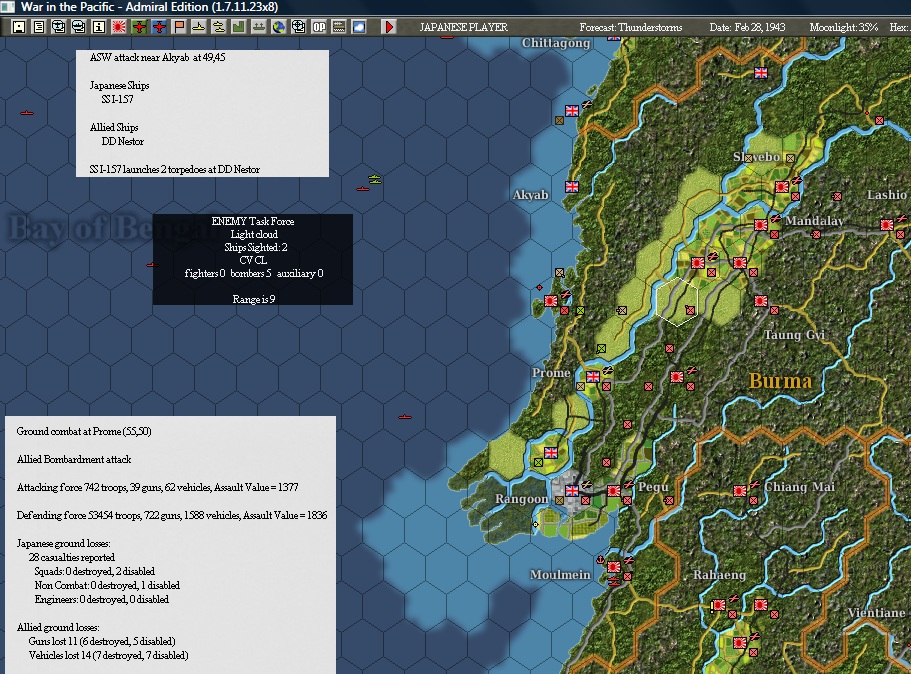Image resolution: width=911 pixels, height=674 pixels.
Task: Click the 'Allied Bombardment attack' line
Action: [x=74, y=460]
